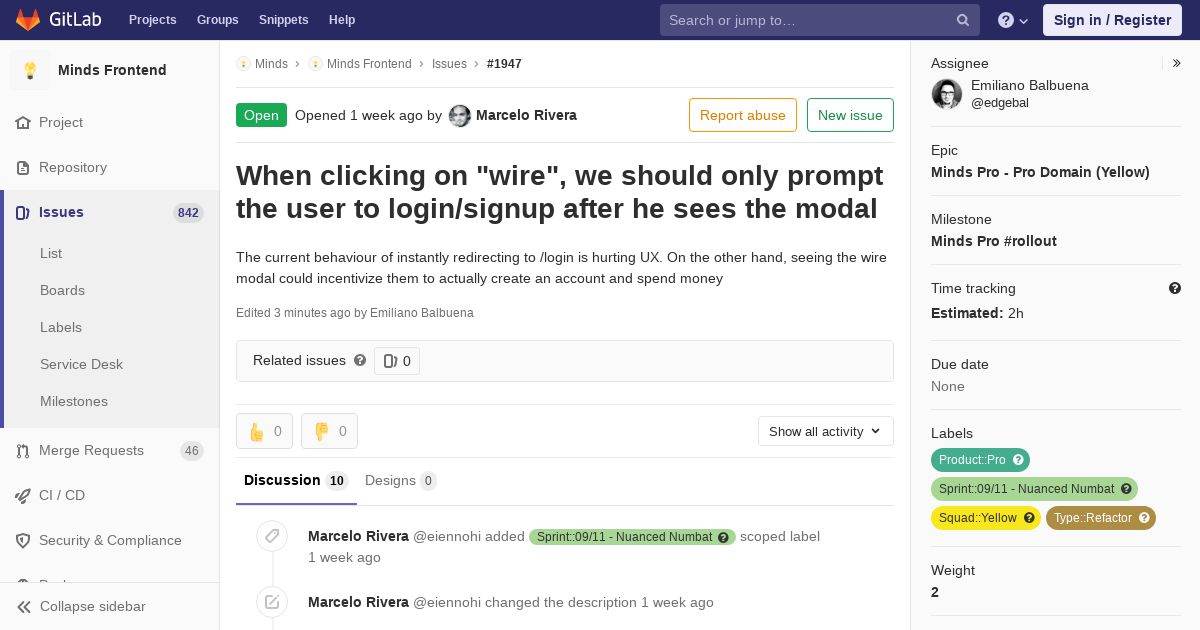Click the Project home icon in sidebar
The image size is (1200, 630).
[23, 122]
